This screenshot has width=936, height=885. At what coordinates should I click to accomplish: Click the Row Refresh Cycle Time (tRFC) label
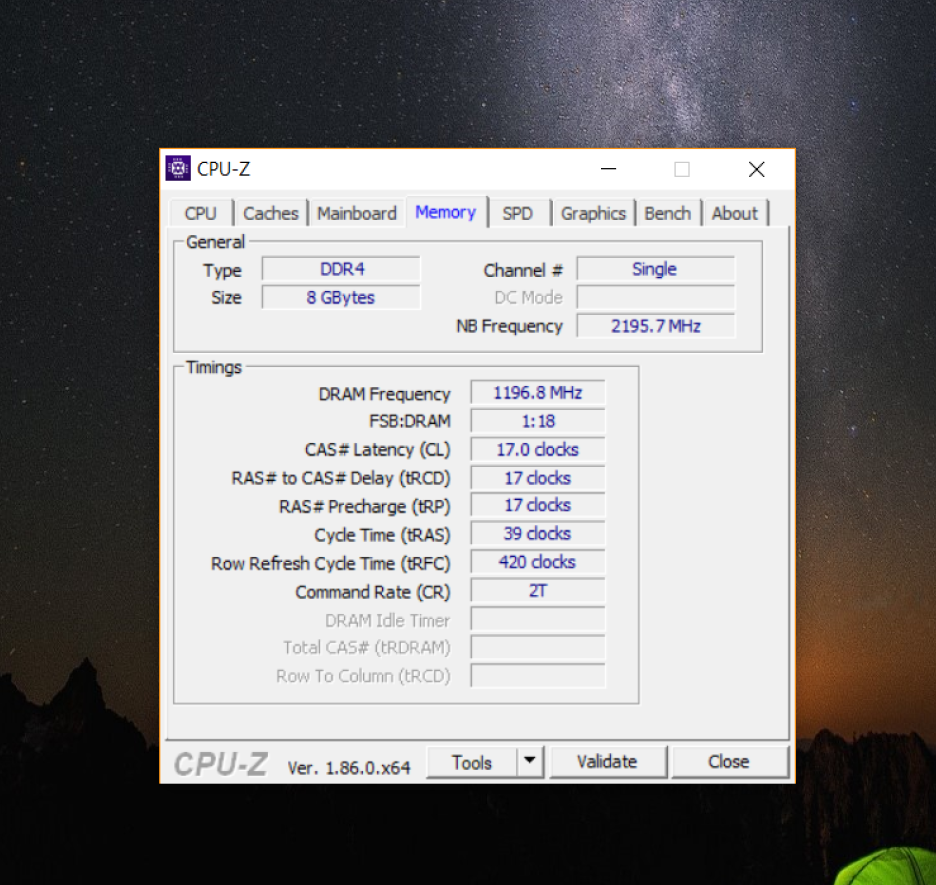click(331, 564)
